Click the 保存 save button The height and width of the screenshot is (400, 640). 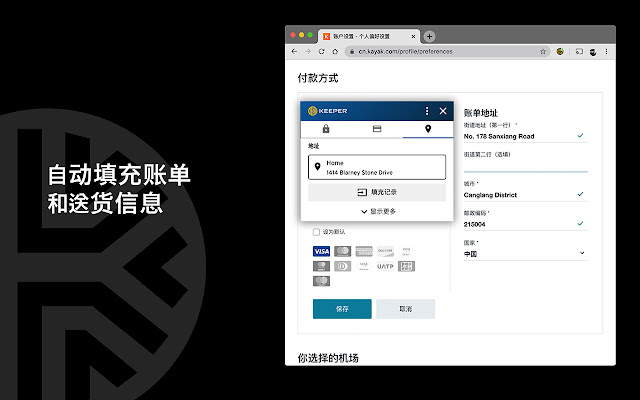342,309
